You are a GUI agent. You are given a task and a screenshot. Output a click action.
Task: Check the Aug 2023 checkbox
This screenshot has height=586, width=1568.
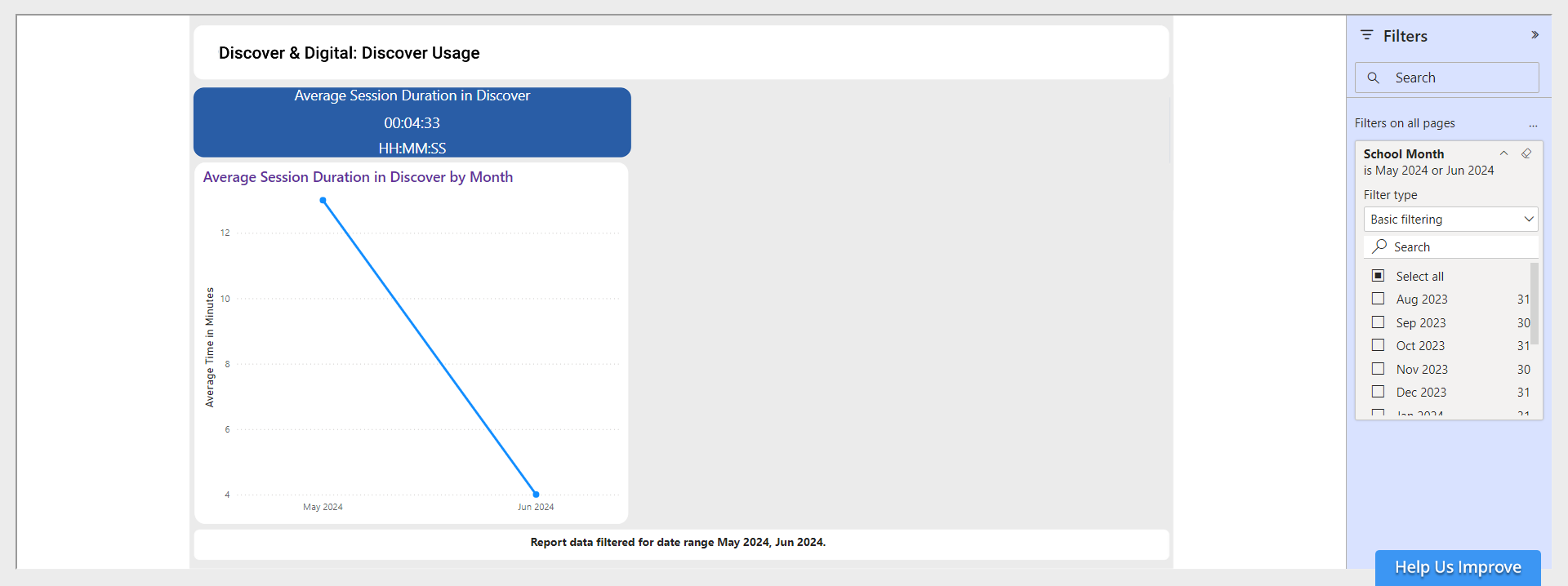[x=1378, y=299]
